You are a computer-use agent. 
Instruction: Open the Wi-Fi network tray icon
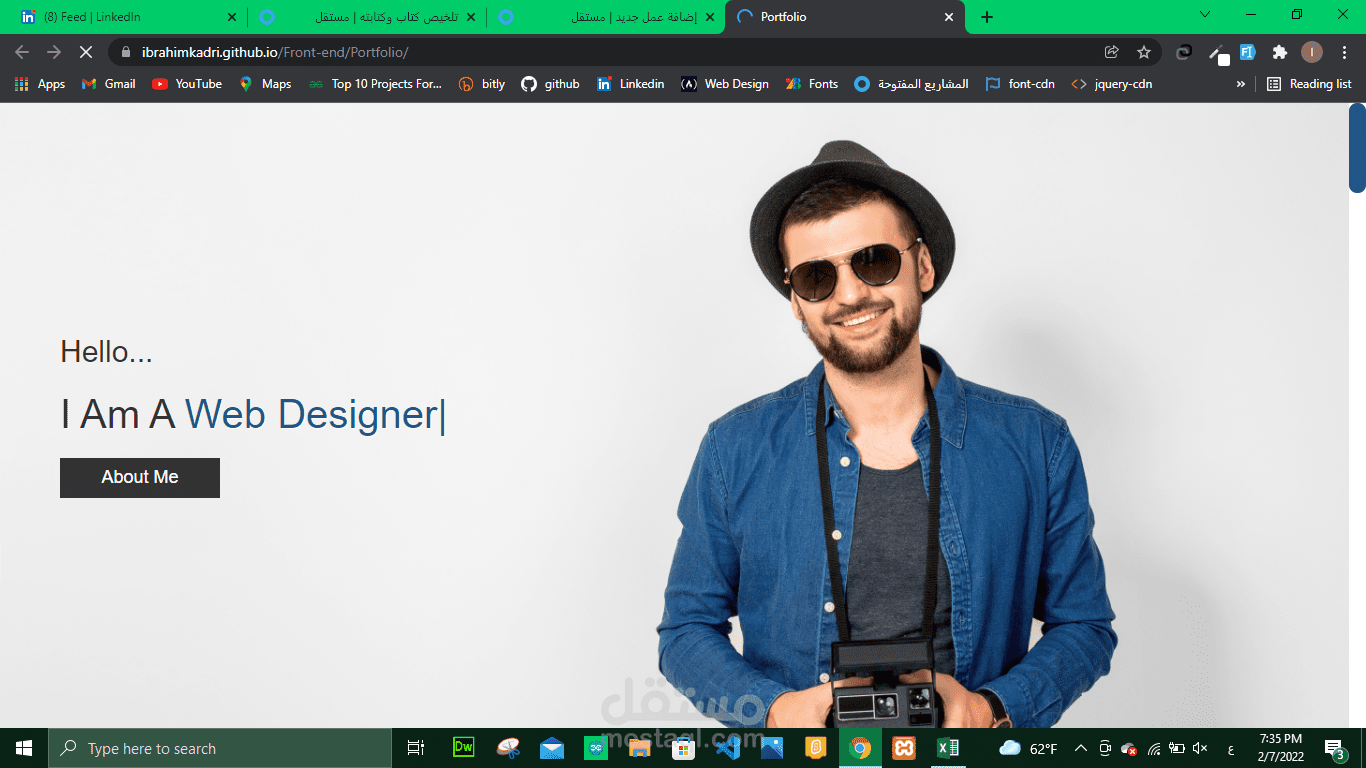(x=1154, y=748)
